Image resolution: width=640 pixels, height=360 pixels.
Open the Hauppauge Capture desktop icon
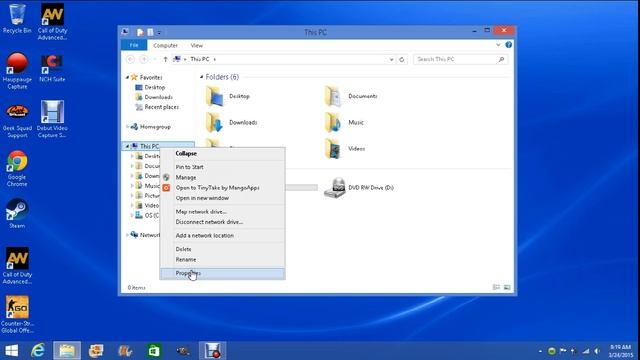(17, 70)
